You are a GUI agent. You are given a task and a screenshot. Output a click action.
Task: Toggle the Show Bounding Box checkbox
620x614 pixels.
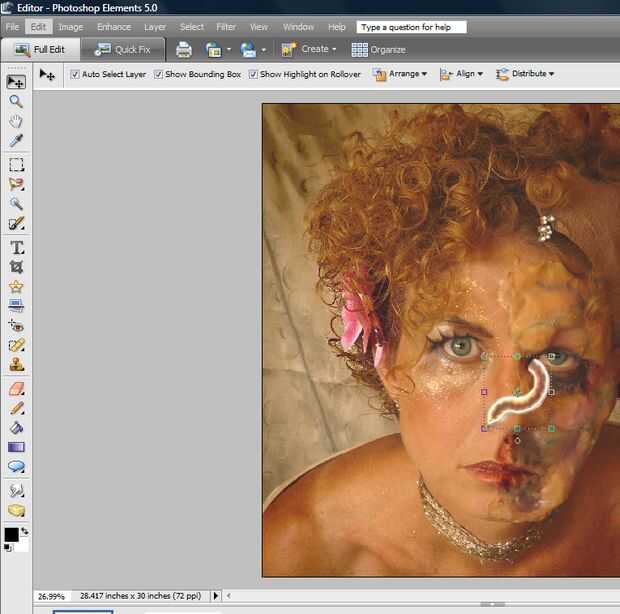tap(158, 74)
